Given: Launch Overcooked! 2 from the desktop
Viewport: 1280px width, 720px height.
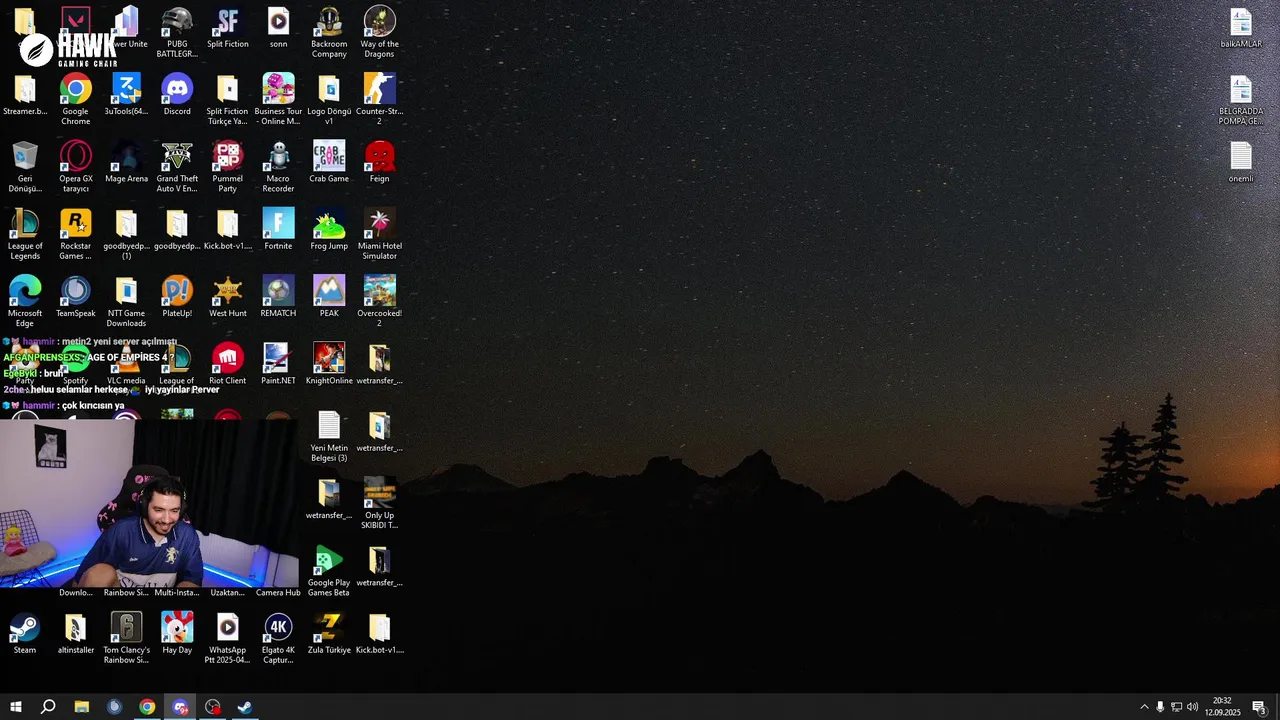Looking at the screenshot, I should tap(380, 301).
